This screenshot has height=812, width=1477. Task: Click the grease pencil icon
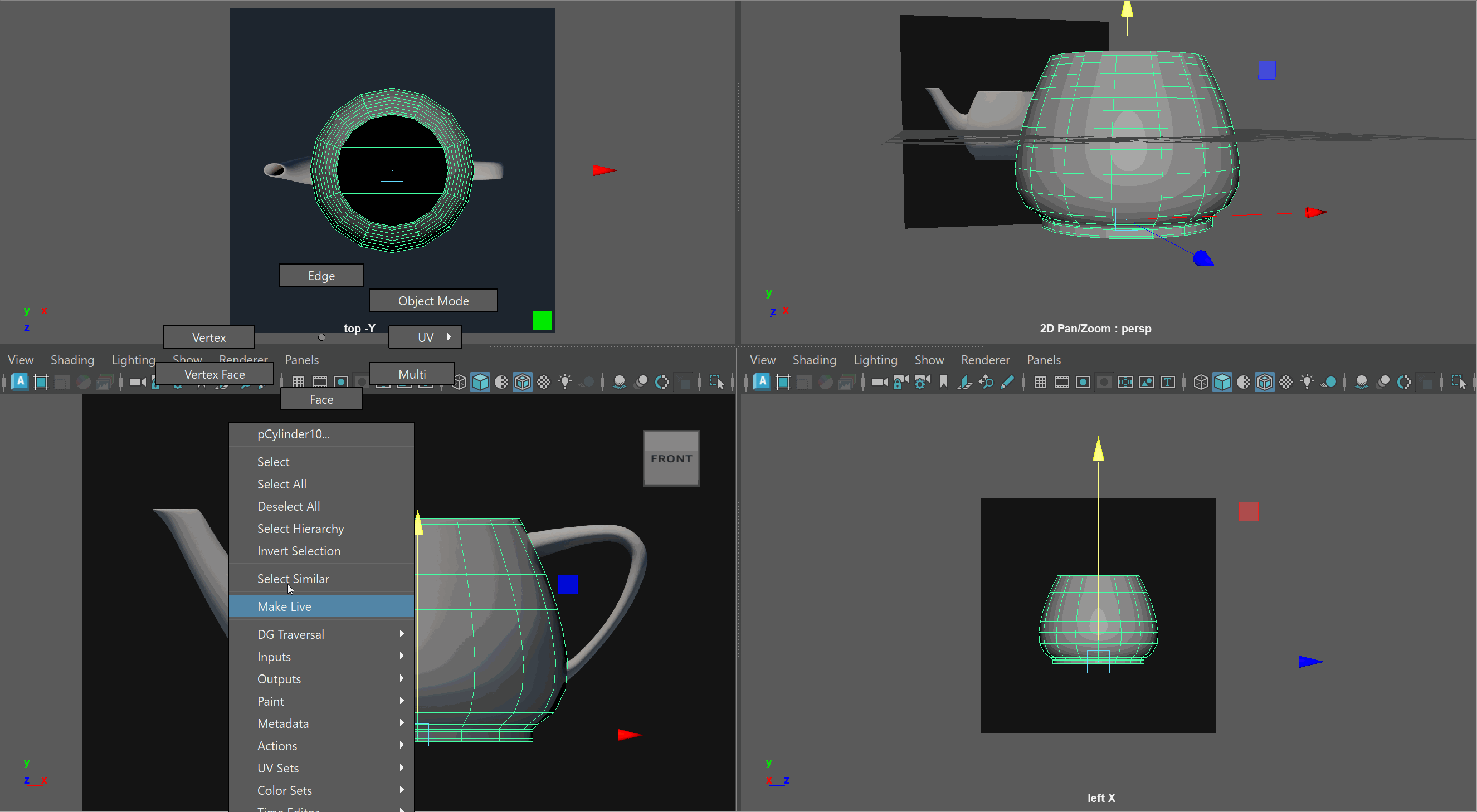coord(1007,382)
